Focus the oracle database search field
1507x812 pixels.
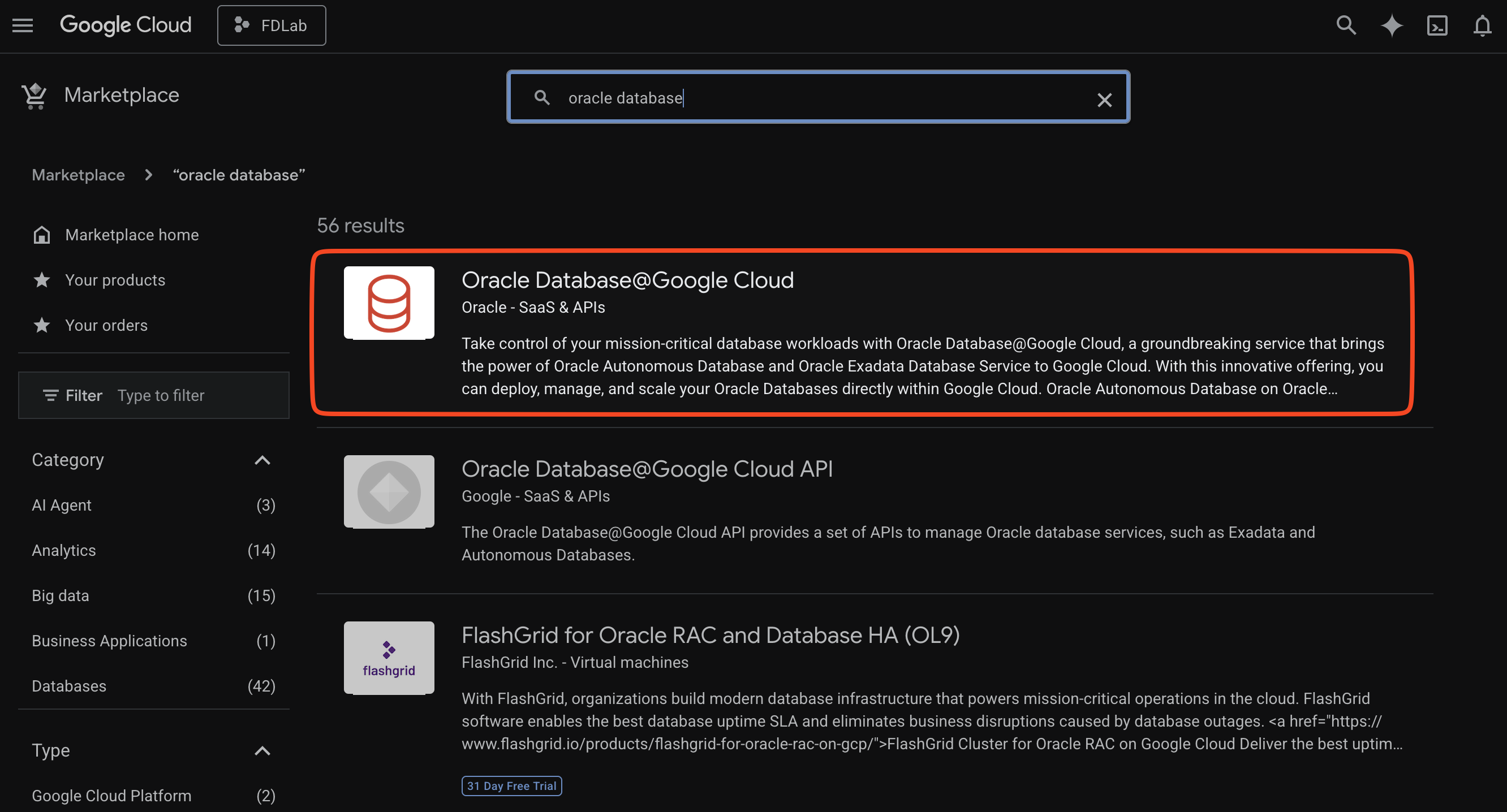[x=818, y=97]
